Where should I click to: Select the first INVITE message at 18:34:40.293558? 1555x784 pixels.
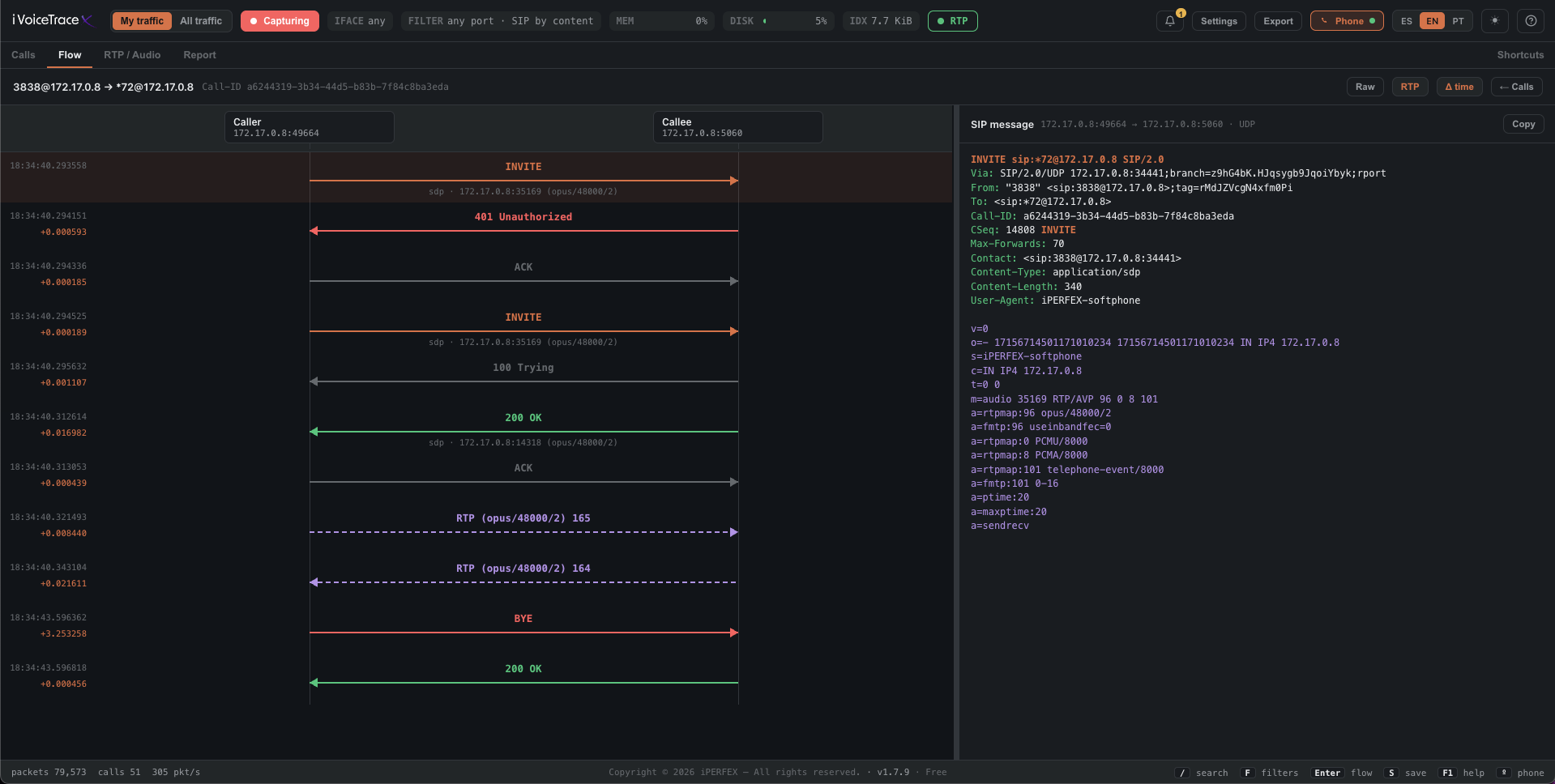point(476,177)
